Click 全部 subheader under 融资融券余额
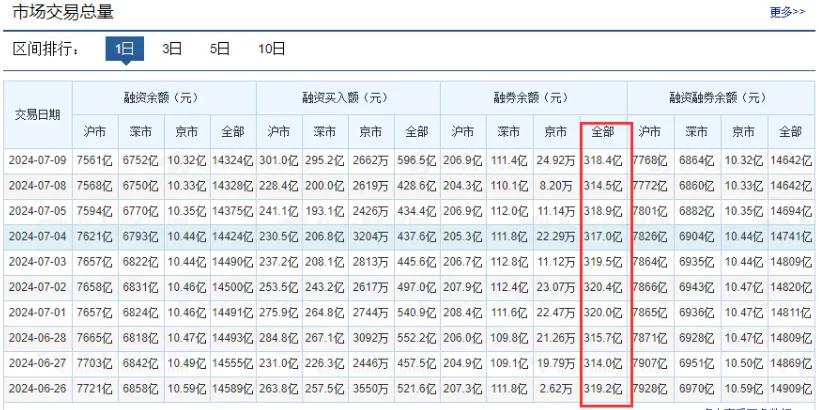Image resolution: width=819 pixels, height=410 pixels. click(x=791, y=132)
